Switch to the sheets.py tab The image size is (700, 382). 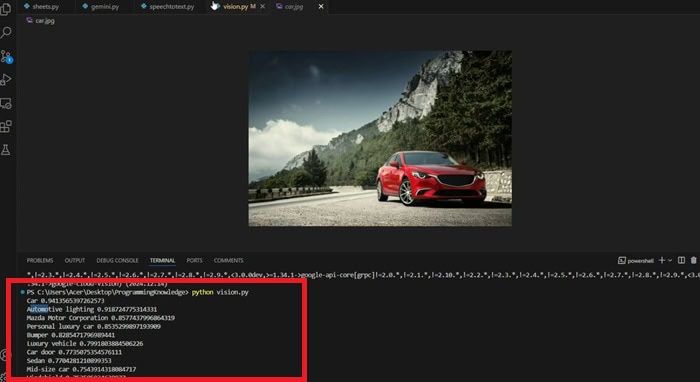tap(41, 7)
